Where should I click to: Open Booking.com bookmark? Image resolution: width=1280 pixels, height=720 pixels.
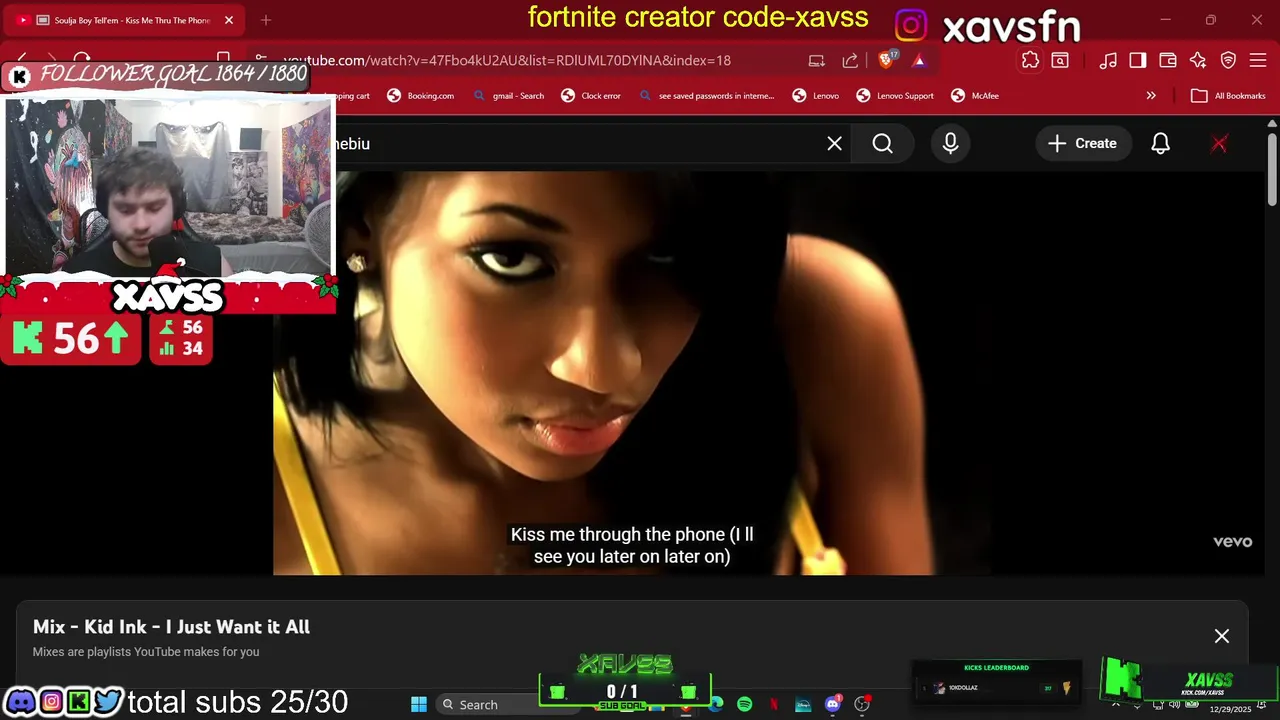point(421,96)
